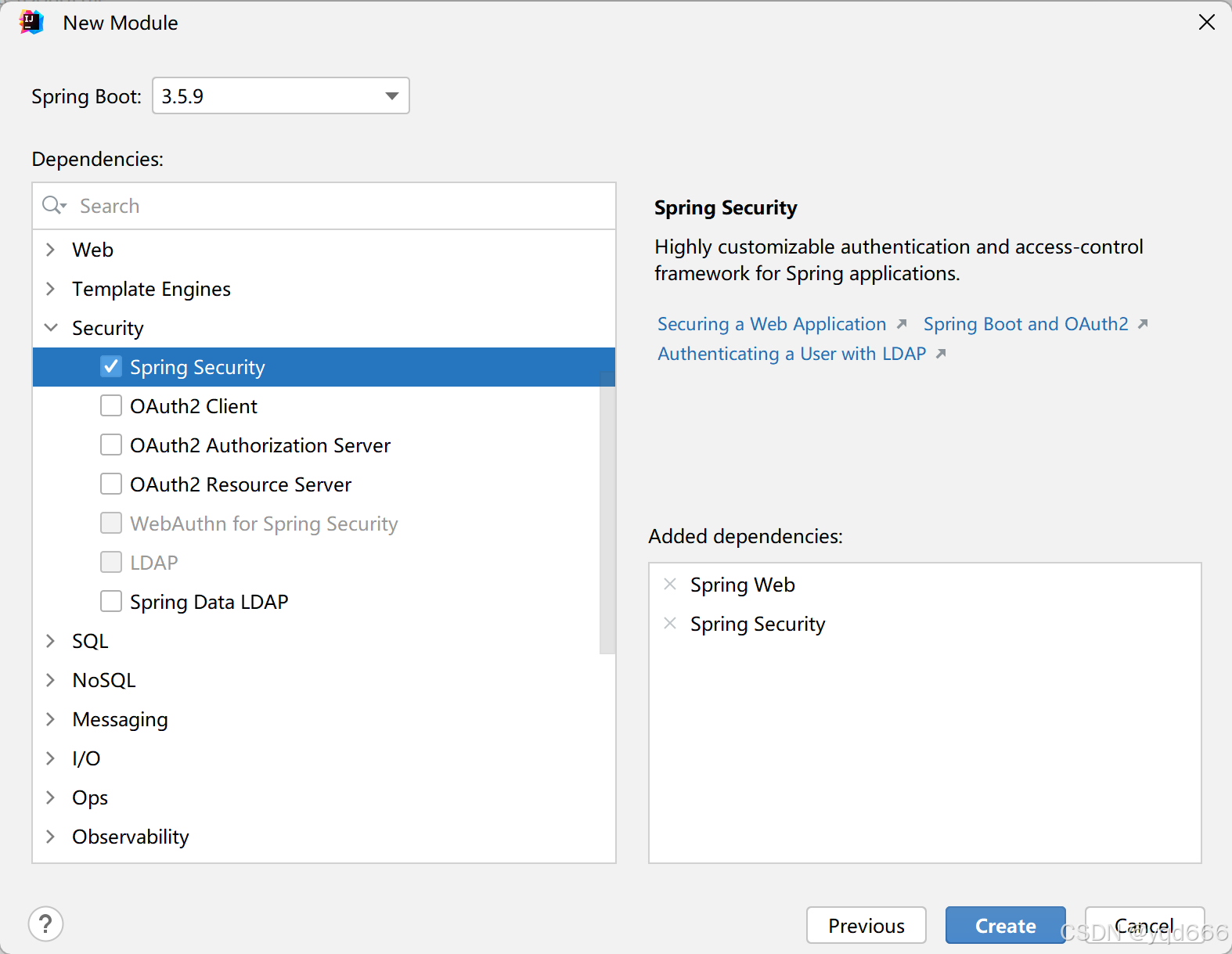The width and height of the screenshot is (1232, 954).
Task: Remove Spring Web from added dependencies
Action: pyautogui.click(x=670, y=584)
